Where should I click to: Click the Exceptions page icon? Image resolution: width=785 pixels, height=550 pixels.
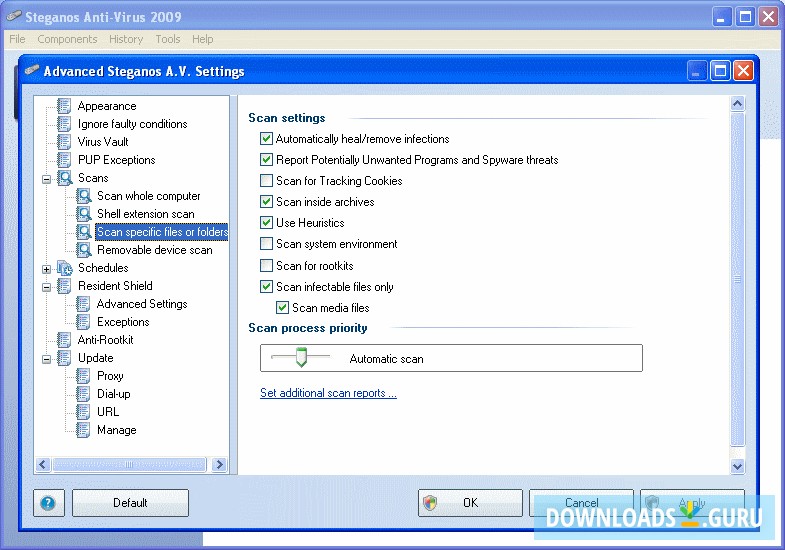pos(83,322)
